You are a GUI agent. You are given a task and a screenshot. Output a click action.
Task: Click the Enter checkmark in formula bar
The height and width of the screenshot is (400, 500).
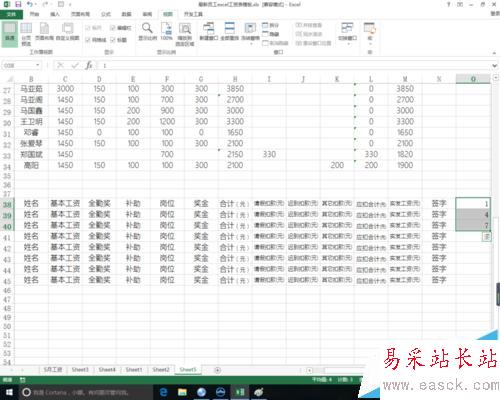point(75,65)
